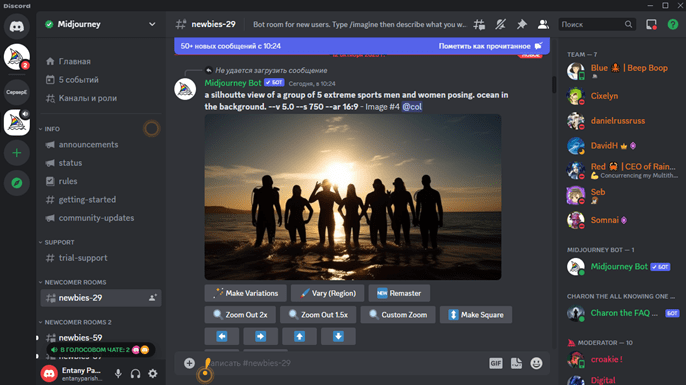
Task: Click the Add a Server plus icon
Action: point(17,153)
